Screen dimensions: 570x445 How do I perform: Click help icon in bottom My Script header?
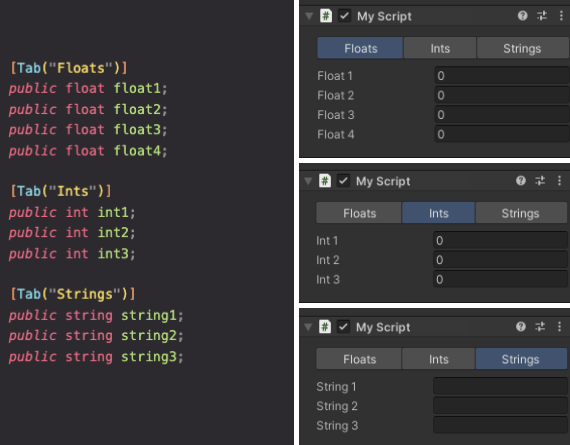[521, 326]
